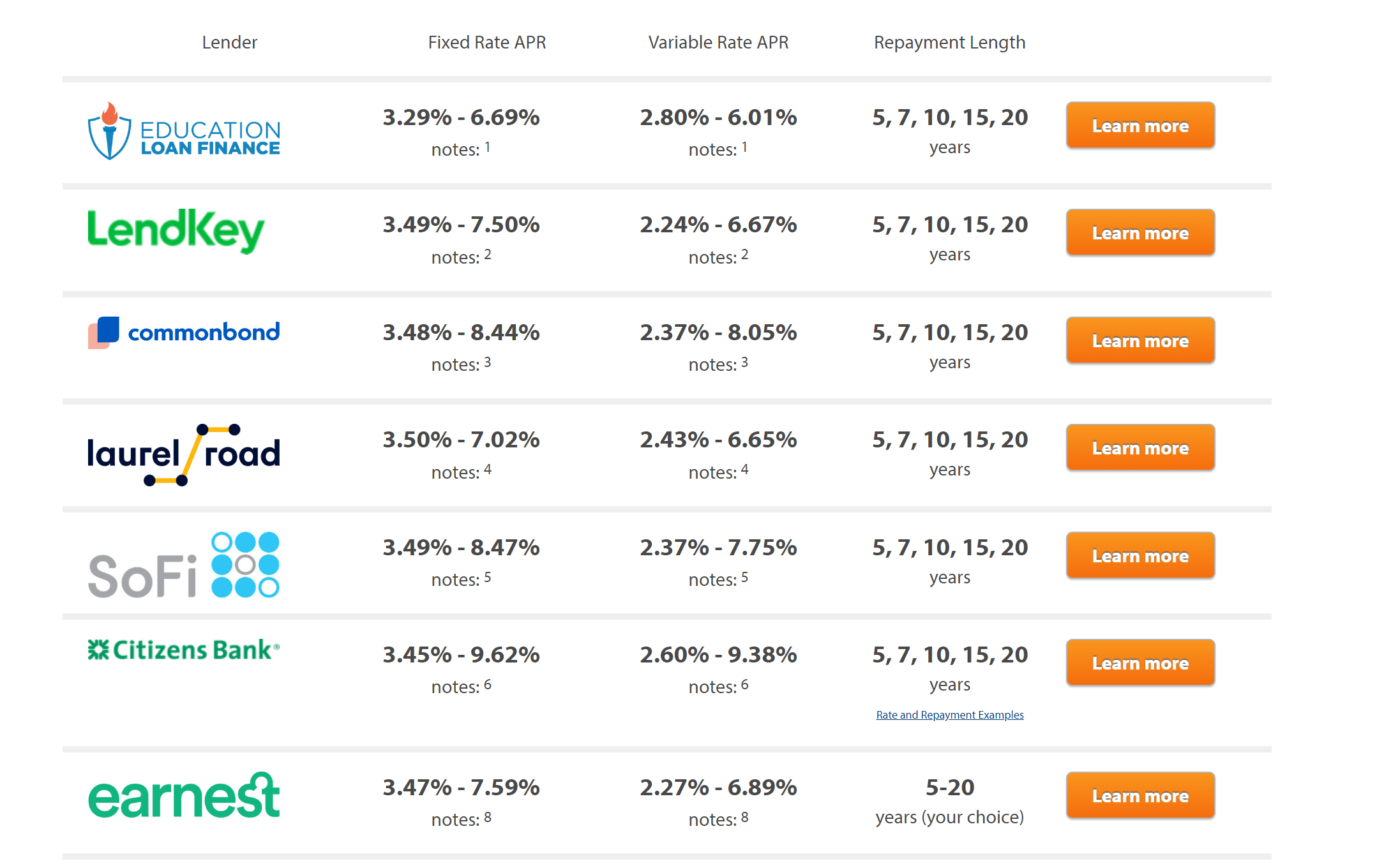
Task: Select the Earnest logo
Action: pos(184,795)
